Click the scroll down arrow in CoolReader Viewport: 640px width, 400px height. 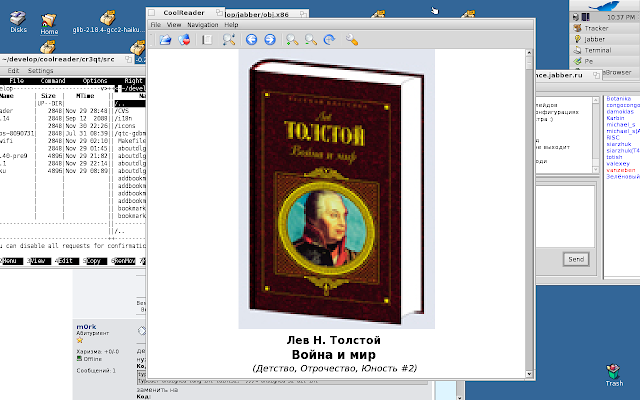tap(529, 374)
